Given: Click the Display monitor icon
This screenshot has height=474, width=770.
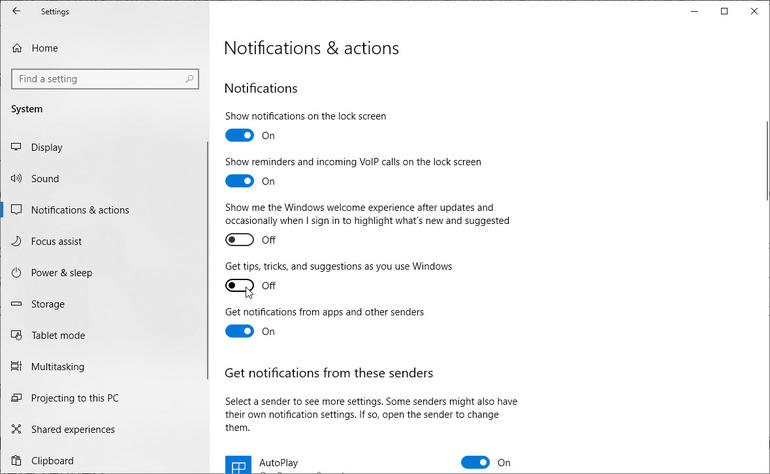Looking at the screenshot, I should 16,147.
